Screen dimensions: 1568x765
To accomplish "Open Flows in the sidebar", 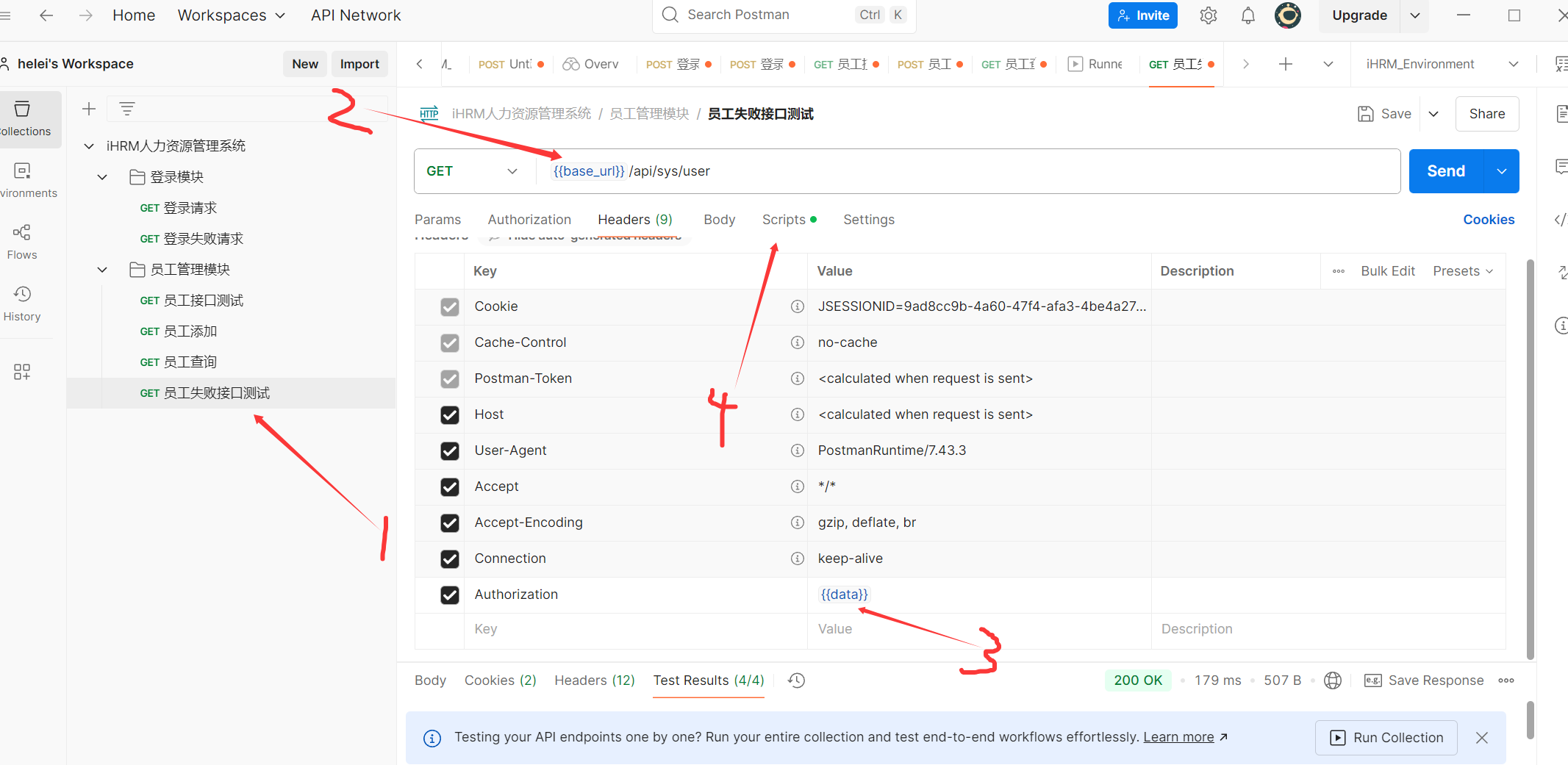I will click(22, 243).
